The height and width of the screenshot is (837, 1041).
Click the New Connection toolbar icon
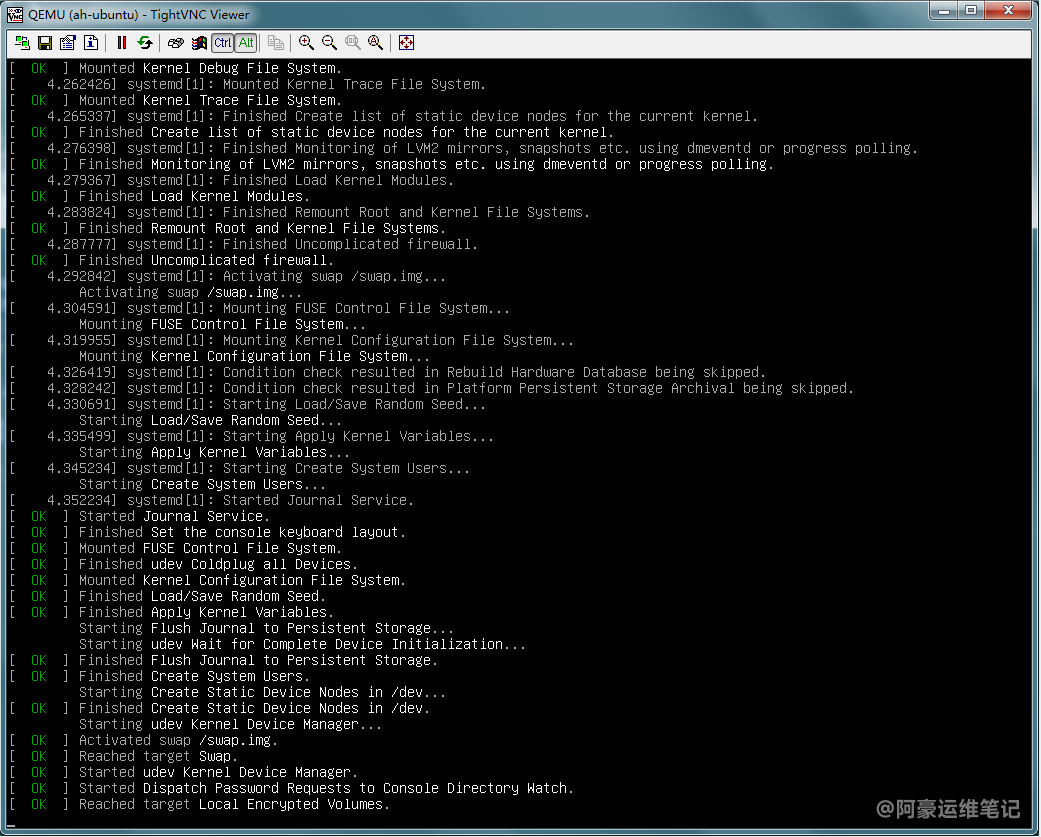tap(22, 43)
